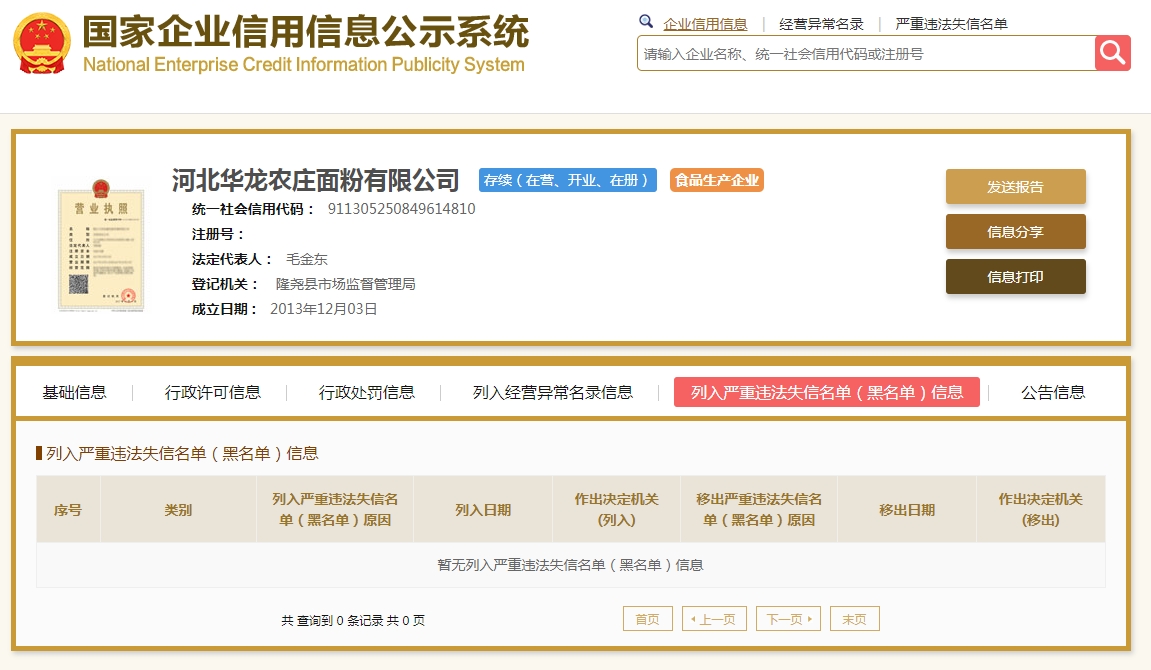The image size is (1151, 670).
Task: Switch to the 行政处罚信息 tab
Action: [x=367, y=393]
